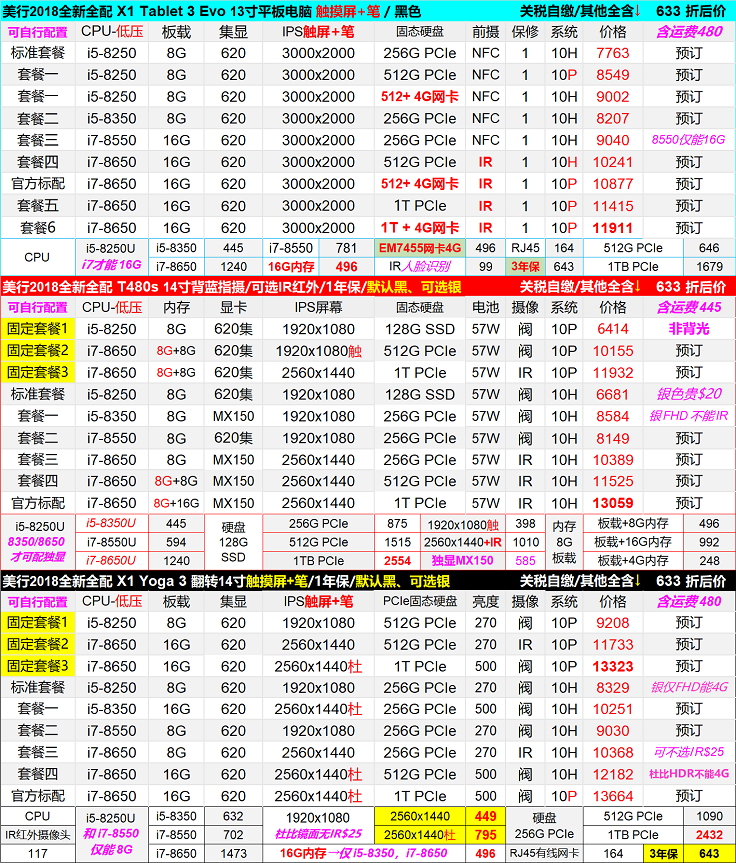The width and height of the screenshot is (736, 863).
Task: Click the red 2432 price cell
Action: pos(709,834)
